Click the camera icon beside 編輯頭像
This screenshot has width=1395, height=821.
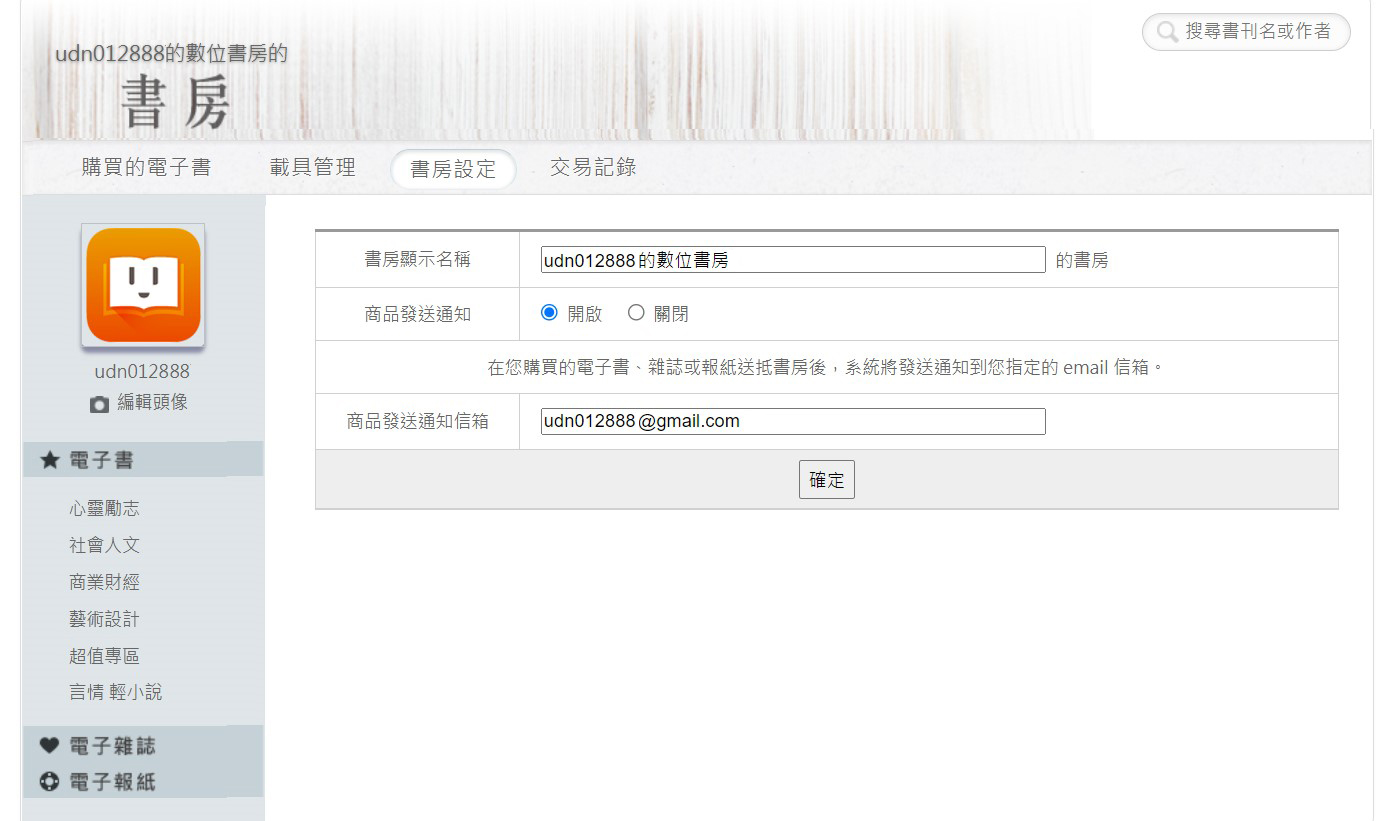click(99, 404)
